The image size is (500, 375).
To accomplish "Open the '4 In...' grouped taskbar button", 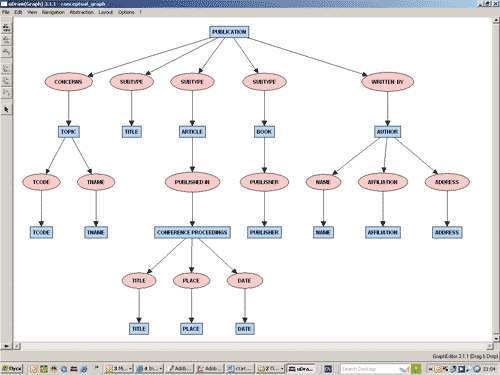I will 149,369.
